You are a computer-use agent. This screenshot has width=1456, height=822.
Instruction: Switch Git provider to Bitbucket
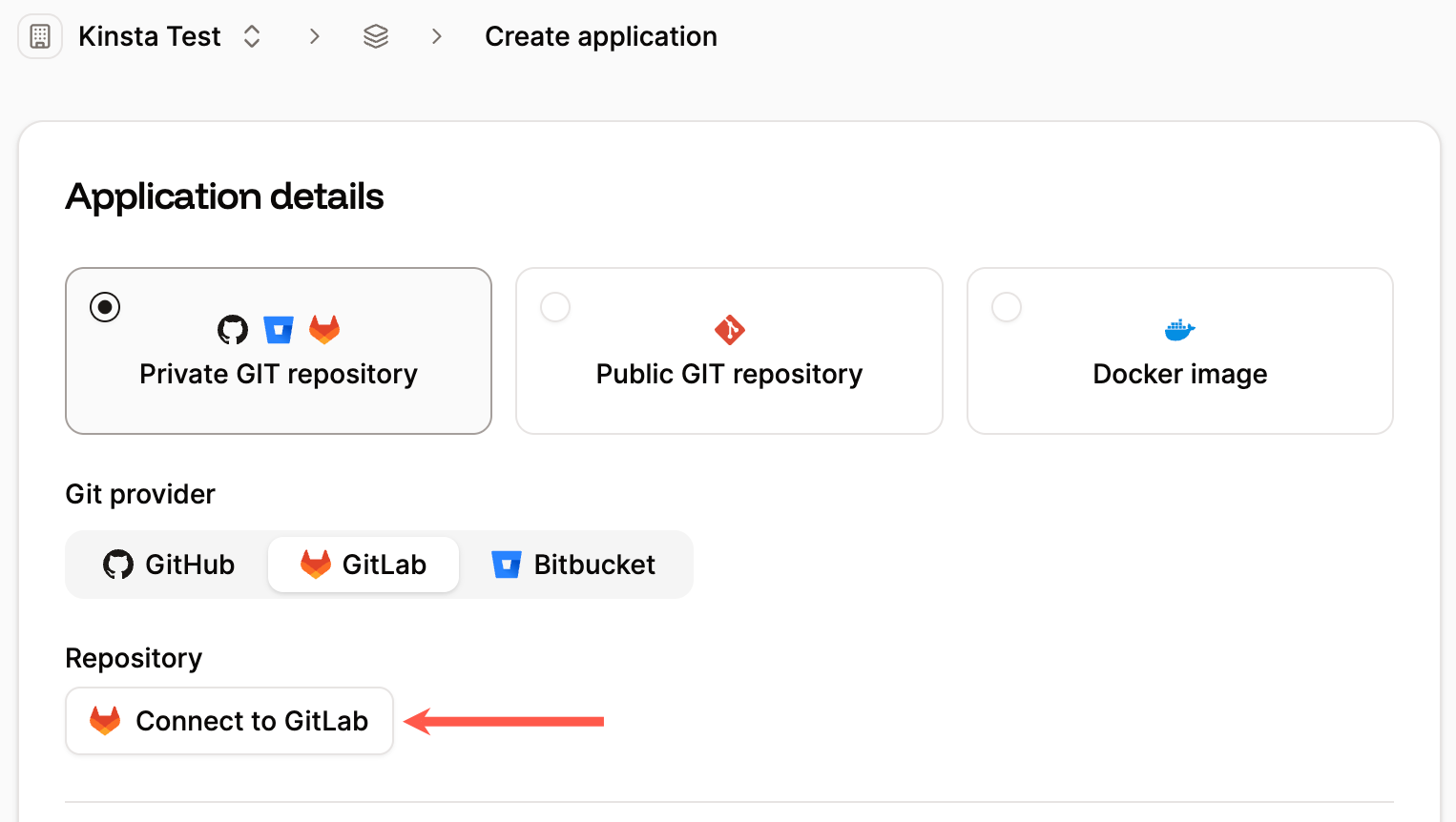coord(573,564)
